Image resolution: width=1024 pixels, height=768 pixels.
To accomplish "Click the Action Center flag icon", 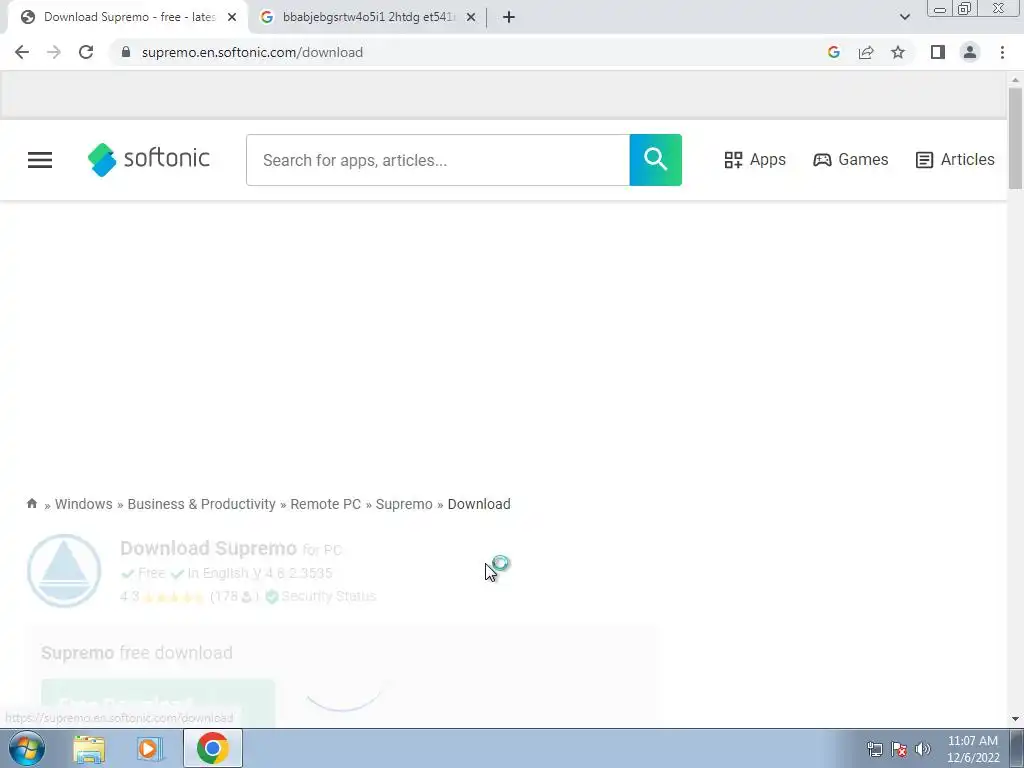I will (899, 749).
